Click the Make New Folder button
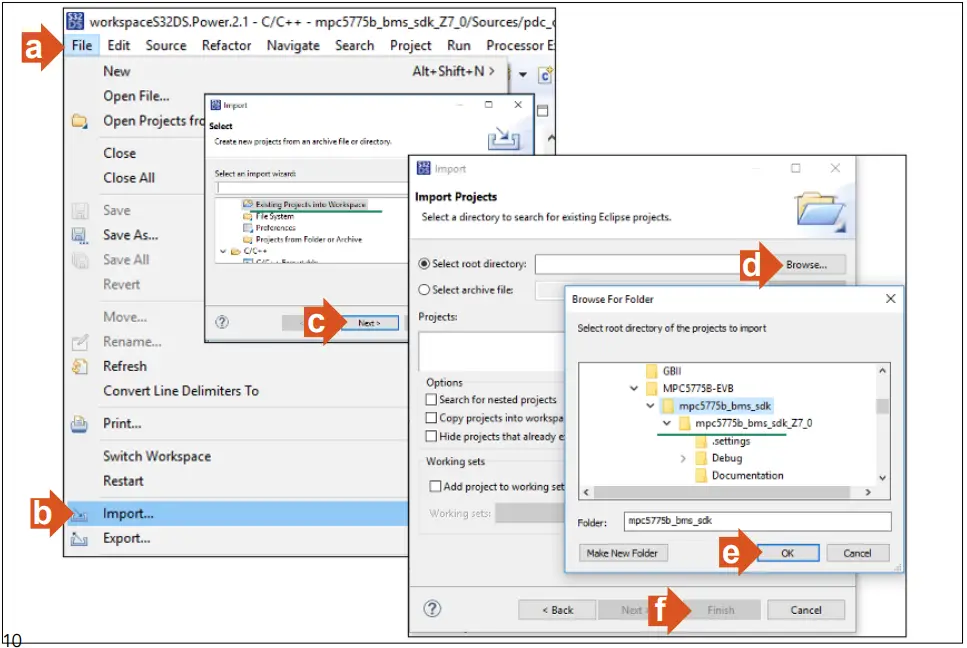This screenshot has height=648, width=967. coord(623,553)
